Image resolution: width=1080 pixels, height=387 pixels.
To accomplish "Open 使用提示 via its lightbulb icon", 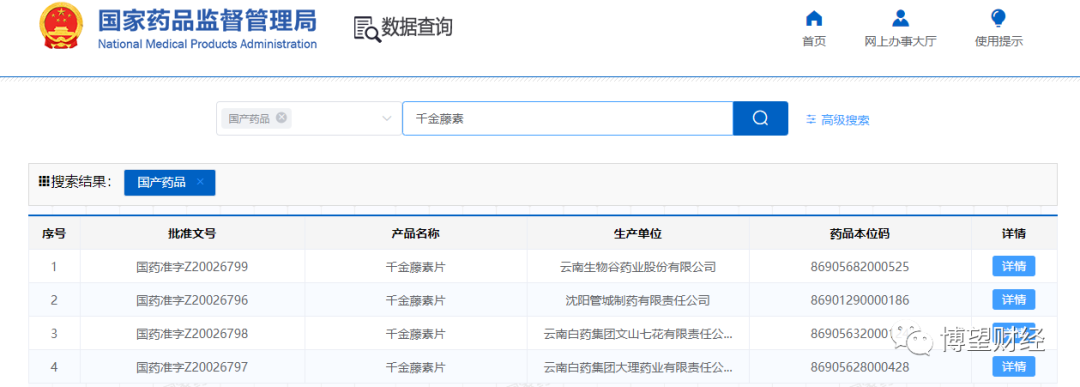I will tap(998, 18).
